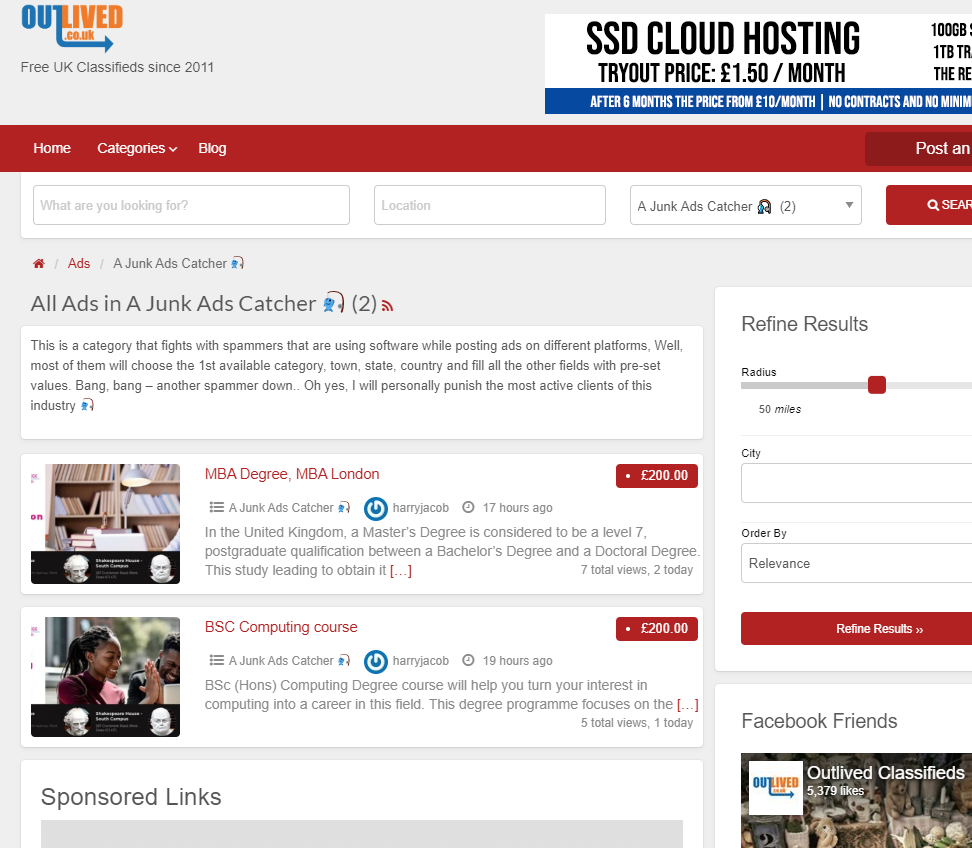Screen dimensions: 972x848
Task: Click Outlived Classifieds Facebook page logo
Action: [x=776, y=788]
